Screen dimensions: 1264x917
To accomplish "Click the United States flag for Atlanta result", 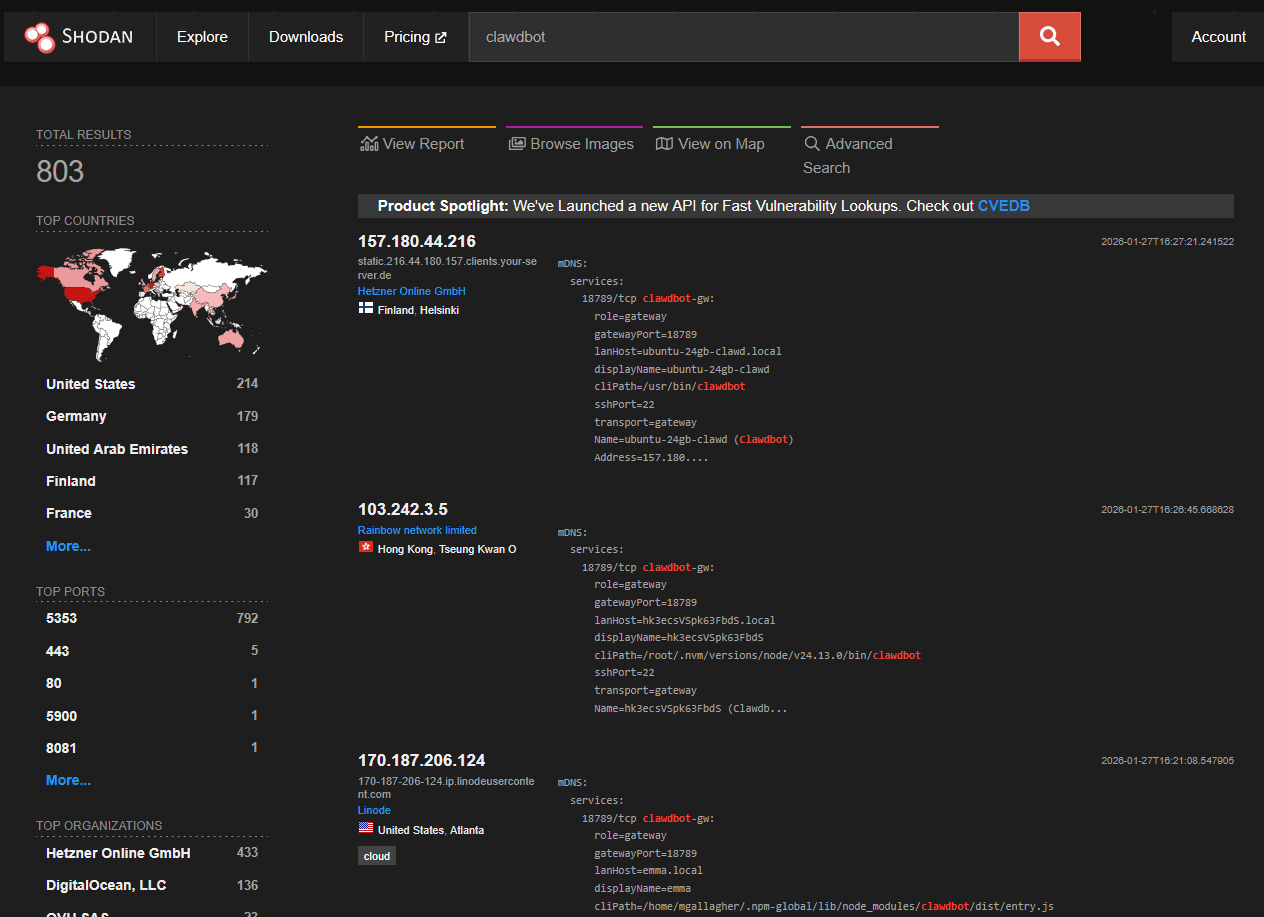I will pos(366,829).
